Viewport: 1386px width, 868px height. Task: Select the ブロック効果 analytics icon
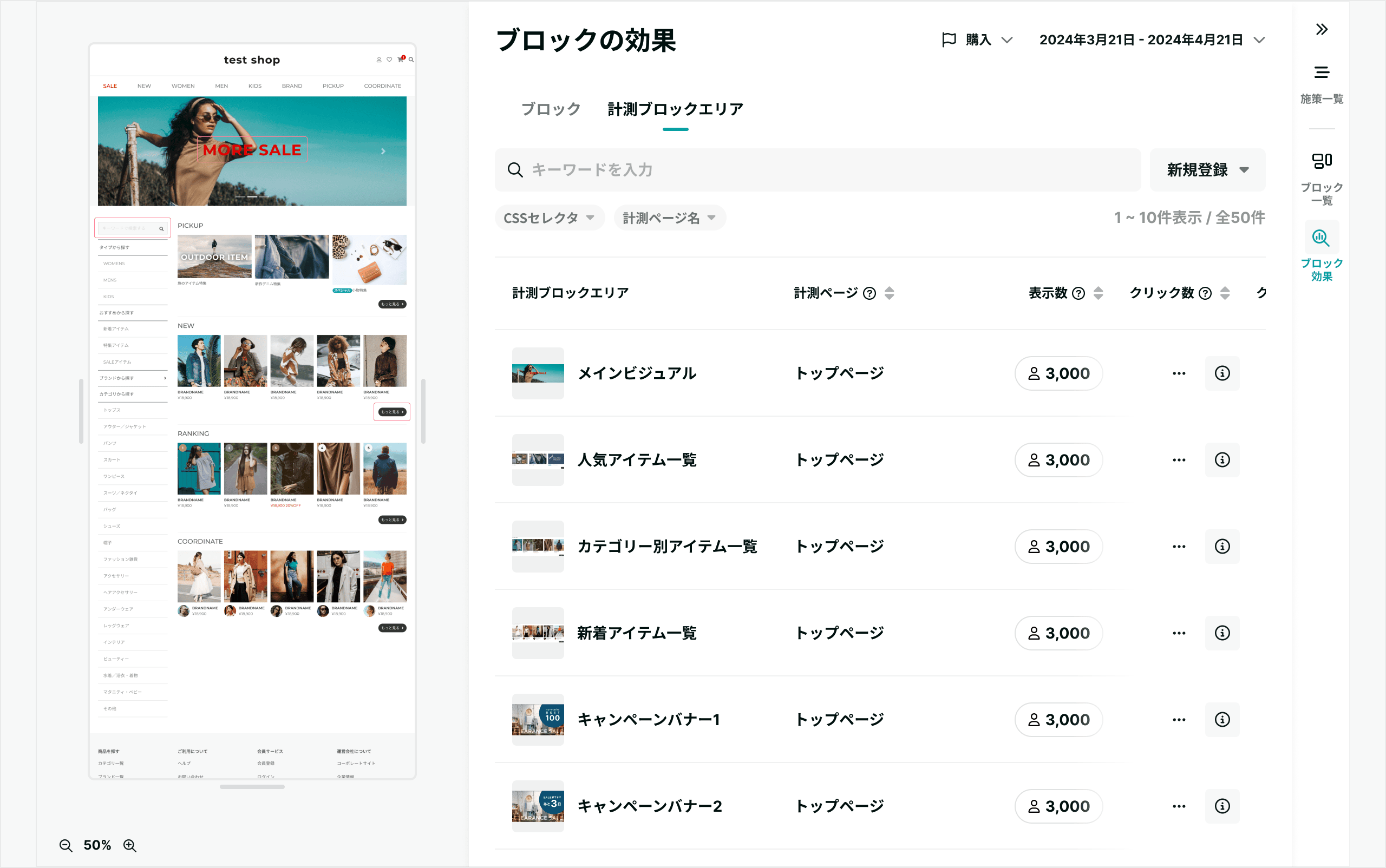pyautogui.click(x=1321, y=238)
